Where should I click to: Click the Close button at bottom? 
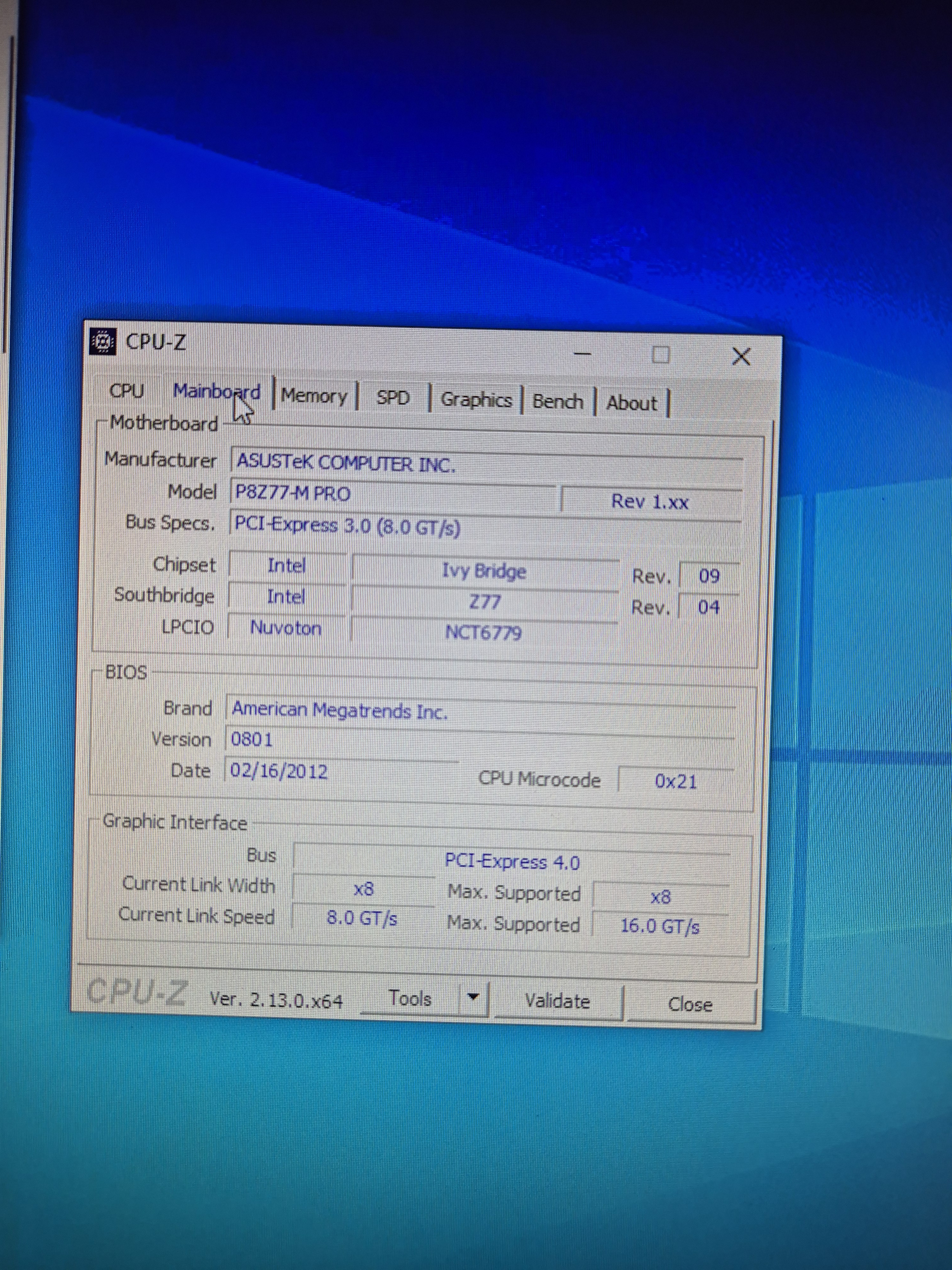[x=690, y=1005]
